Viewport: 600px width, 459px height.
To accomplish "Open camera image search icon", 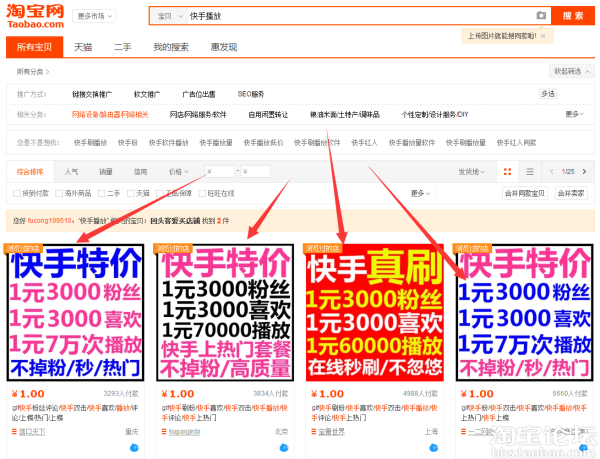I will point(541,16).
